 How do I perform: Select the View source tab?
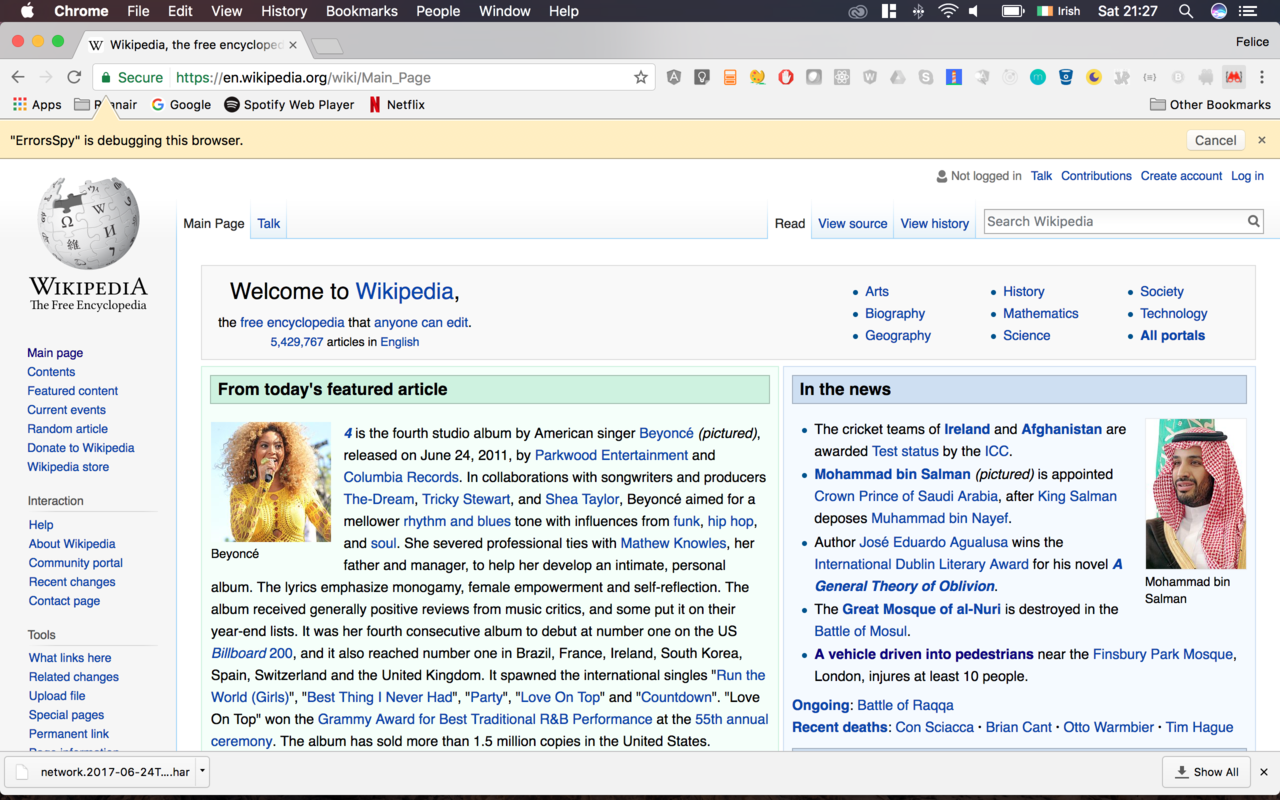pos(853,223)
